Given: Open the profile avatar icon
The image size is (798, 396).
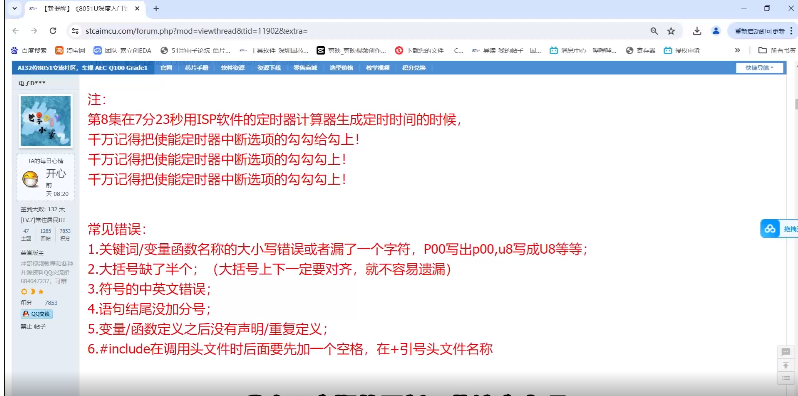Looking at the screenshot, I should pos(716,31).
